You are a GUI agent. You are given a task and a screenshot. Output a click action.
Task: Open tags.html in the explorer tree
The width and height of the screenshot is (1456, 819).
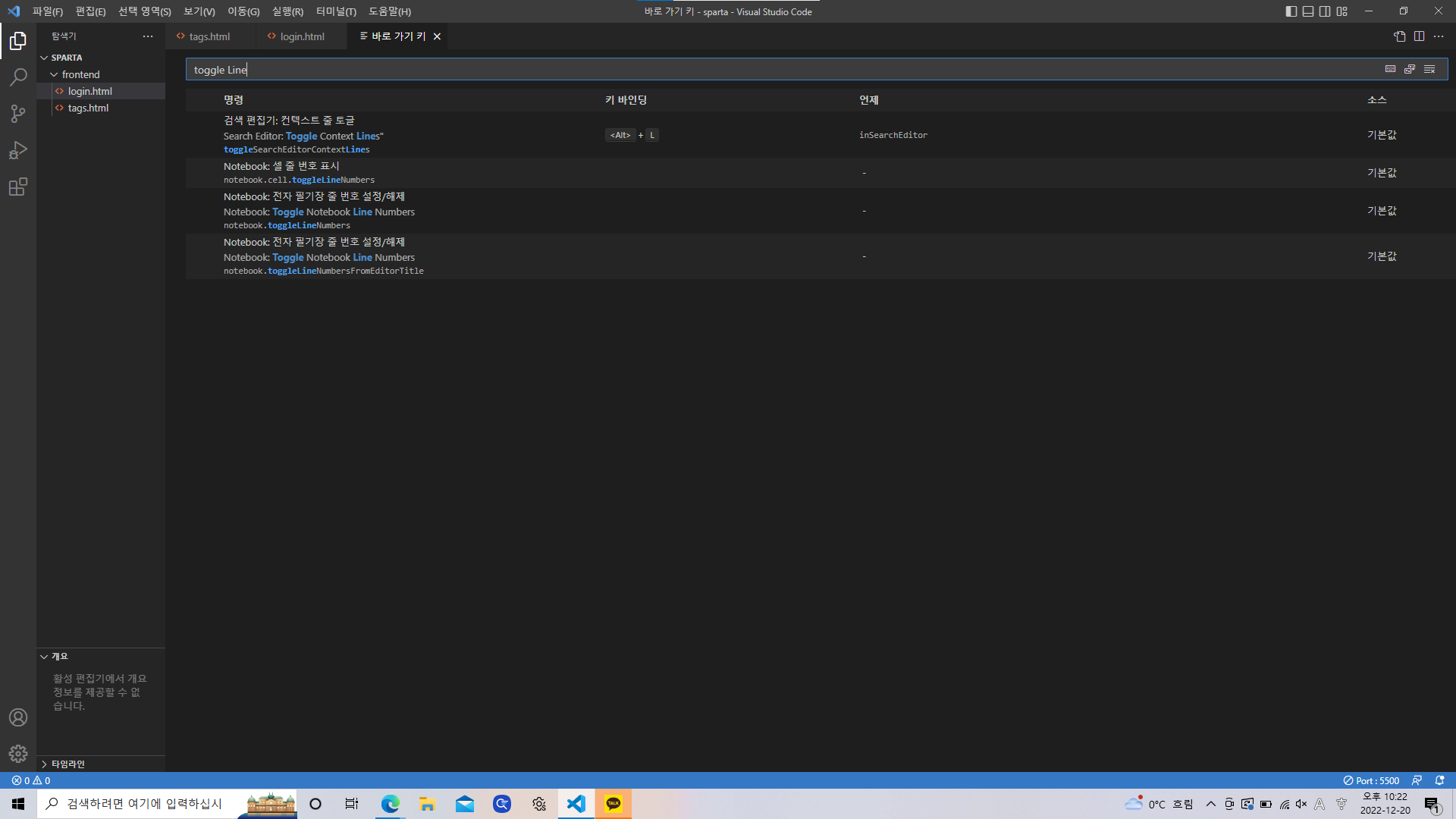tap(101, 108)
